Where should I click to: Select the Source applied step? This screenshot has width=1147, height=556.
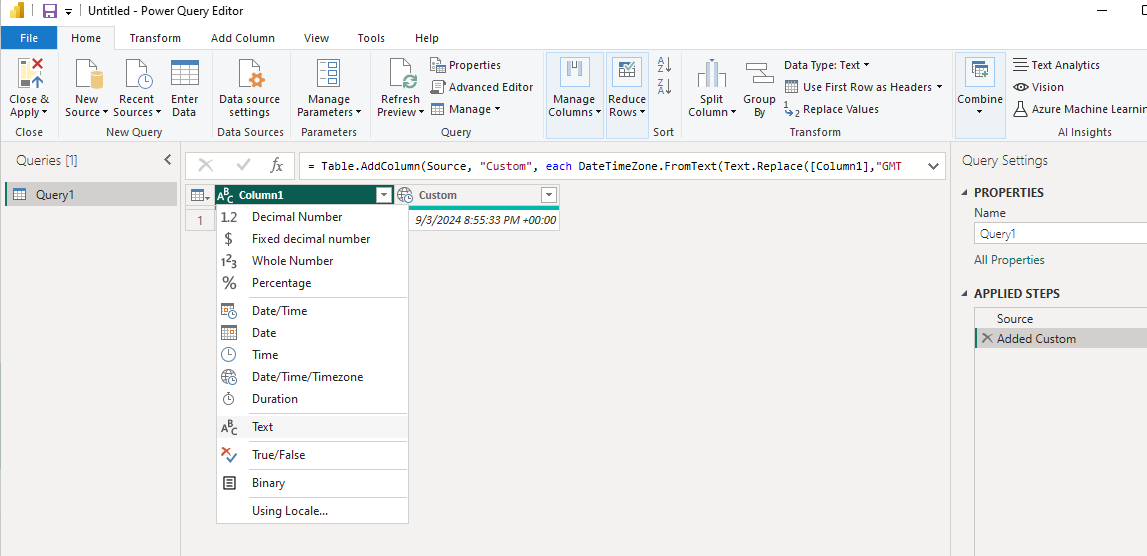1015,319
